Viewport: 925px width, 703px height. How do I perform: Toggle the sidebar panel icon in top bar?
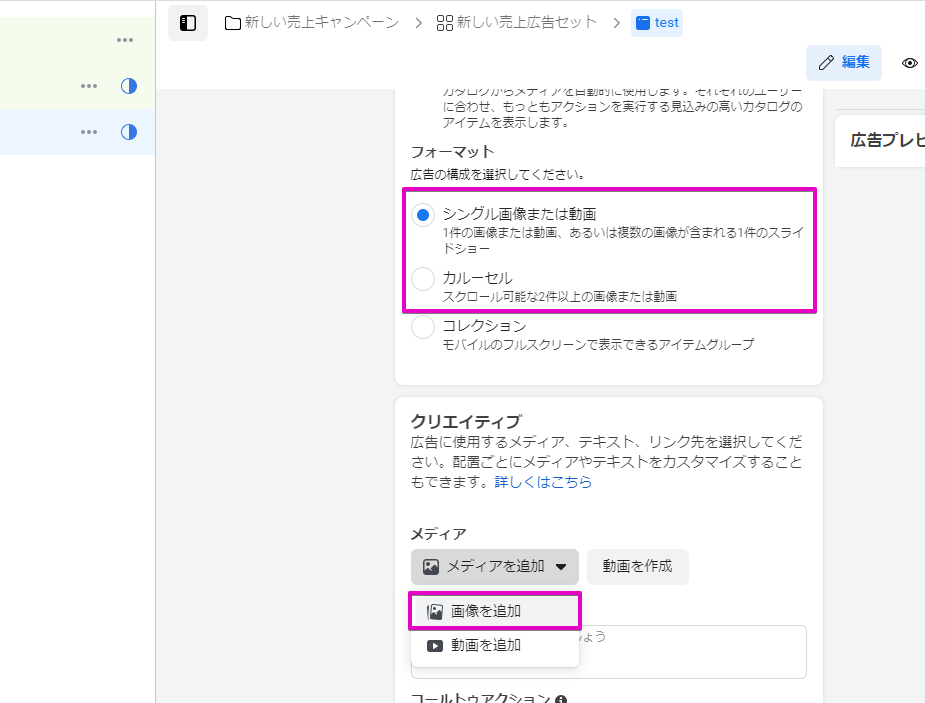click(188, 23)
